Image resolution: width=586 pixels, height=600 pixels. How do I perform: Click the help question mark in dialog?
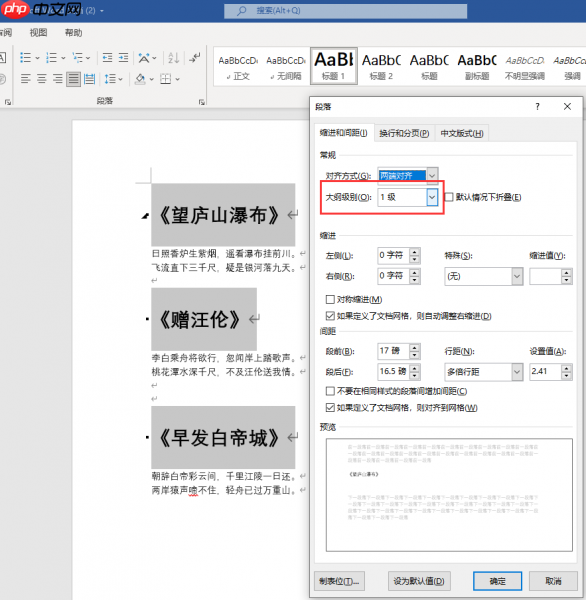(x=537, y=107)
